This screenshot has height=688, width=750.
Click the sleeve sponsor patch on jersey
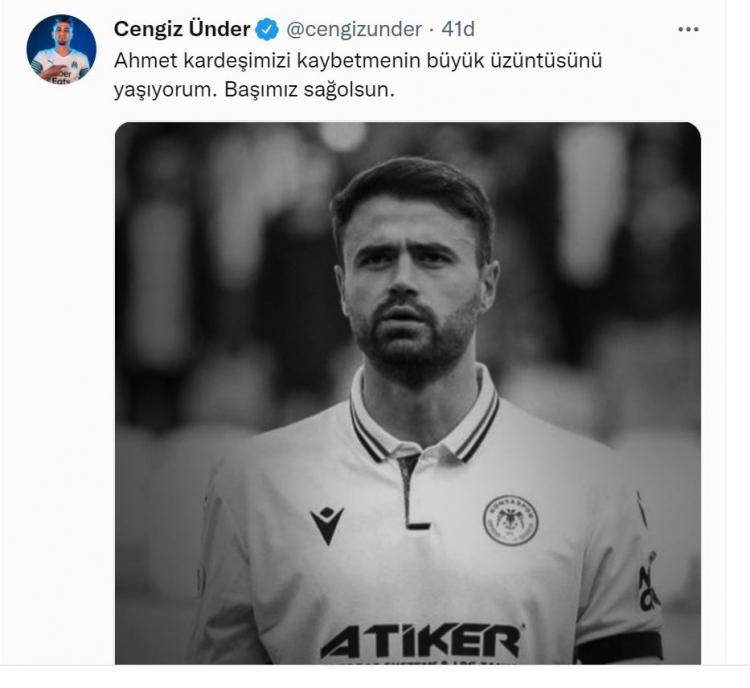(x=649, y=580)
